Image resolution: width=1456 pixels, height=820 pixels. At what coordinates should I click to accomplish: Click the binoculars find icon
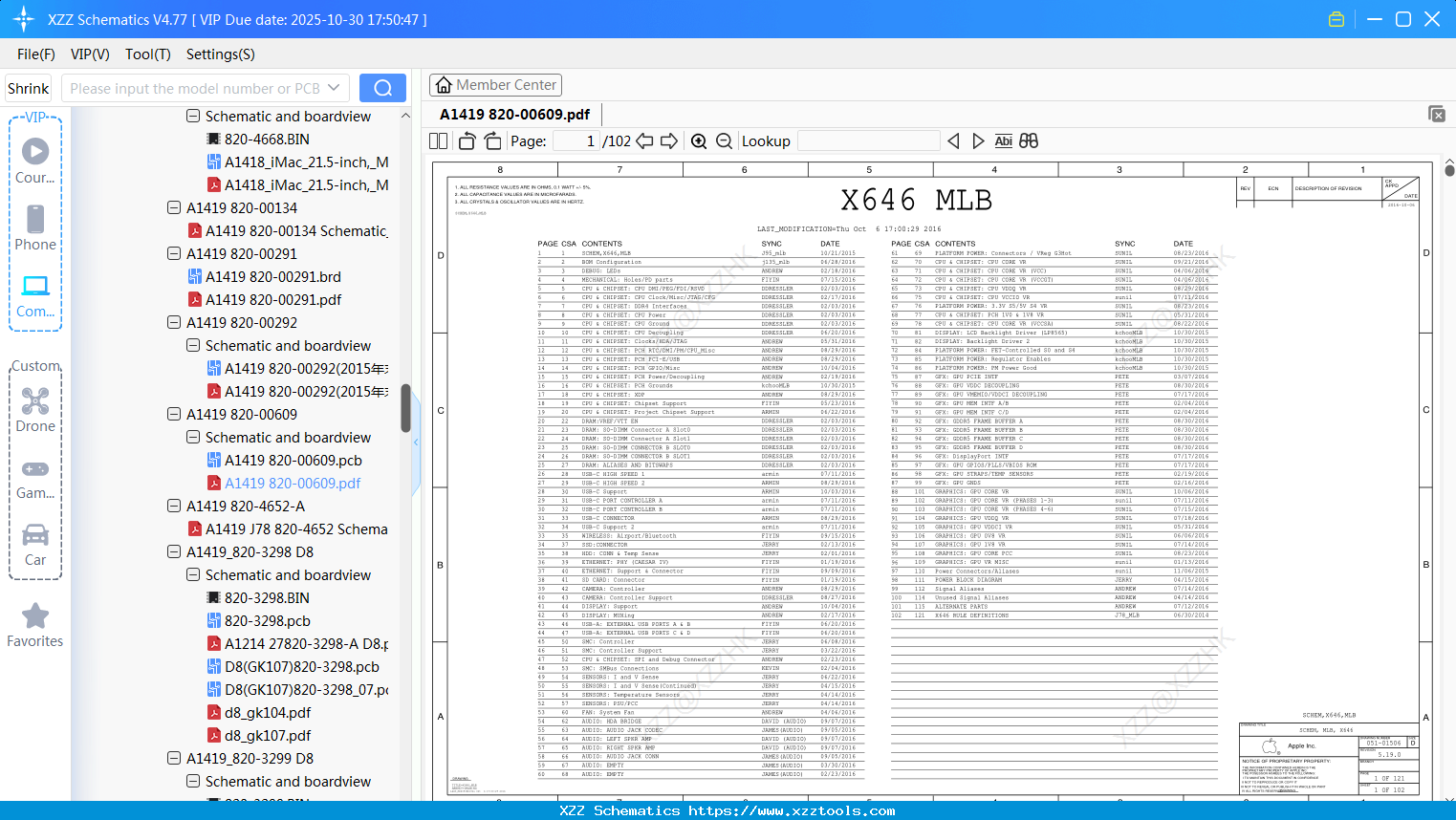click(x=1029, y=141)
